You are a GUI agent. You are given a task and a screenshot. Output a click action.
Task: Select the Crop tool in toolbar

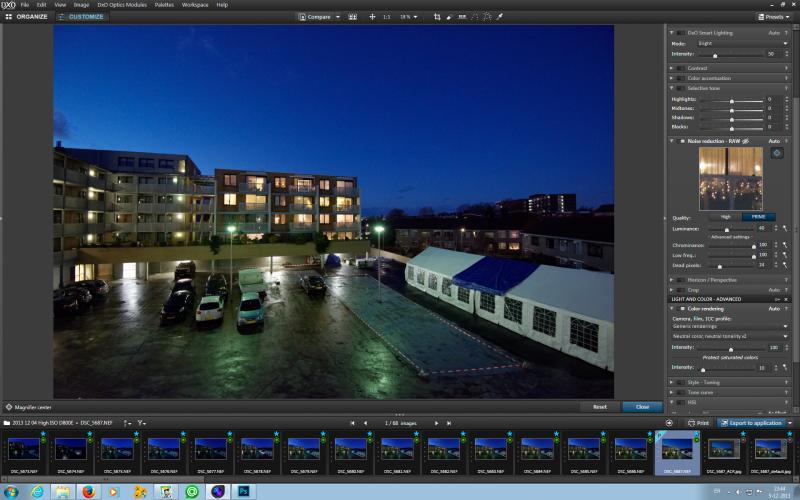[437, 17]
